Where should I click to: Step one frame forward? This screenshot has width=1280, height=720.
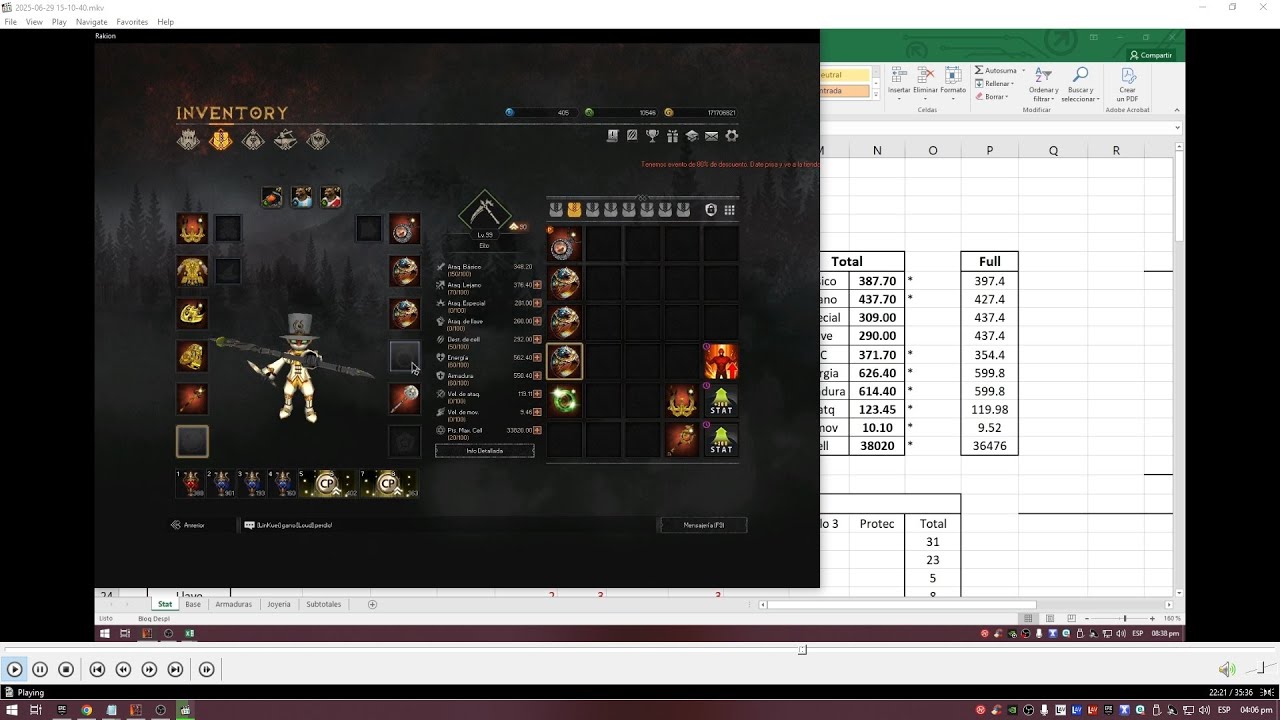[206, 669]
